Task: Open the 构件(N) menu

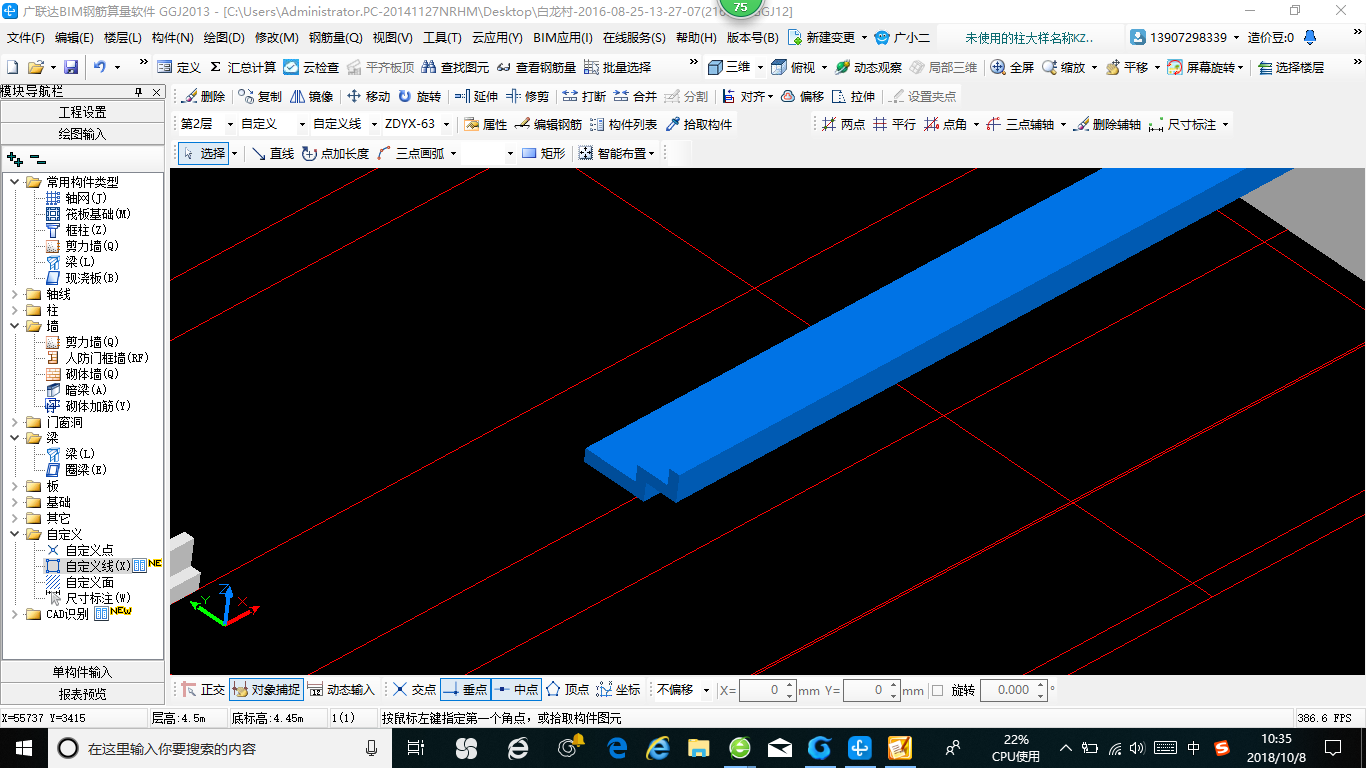Action: 173,38
